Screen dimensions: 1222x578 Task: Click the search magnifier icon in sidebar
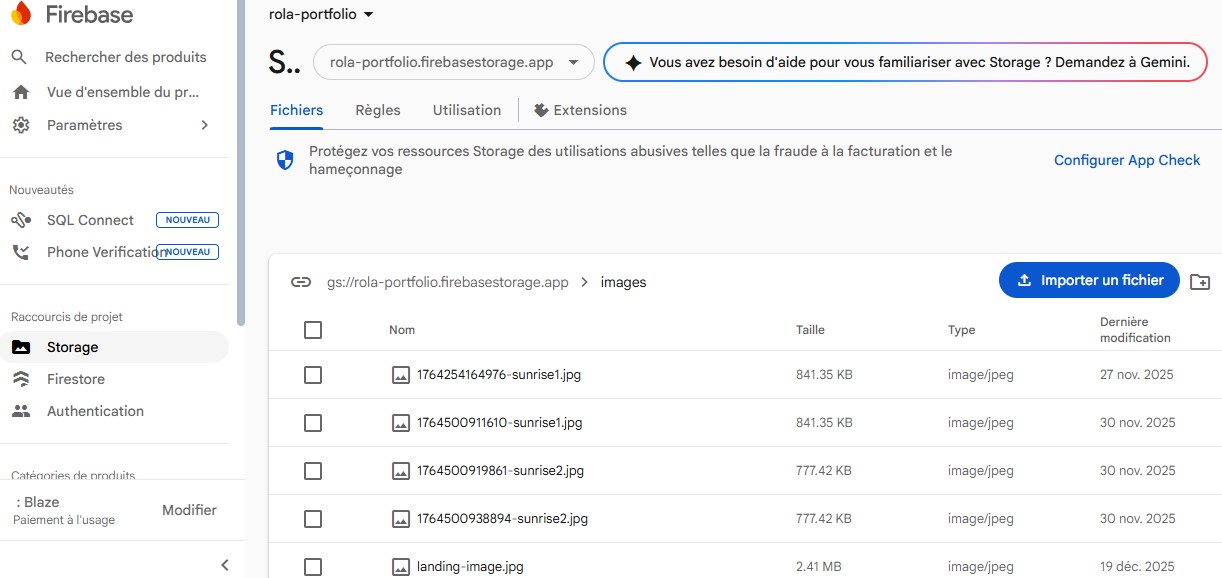click(x=19, y=57)
